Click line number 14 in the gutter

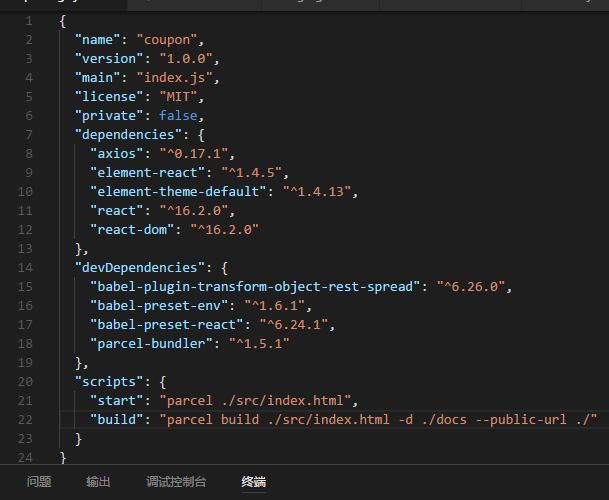[25, 268]
